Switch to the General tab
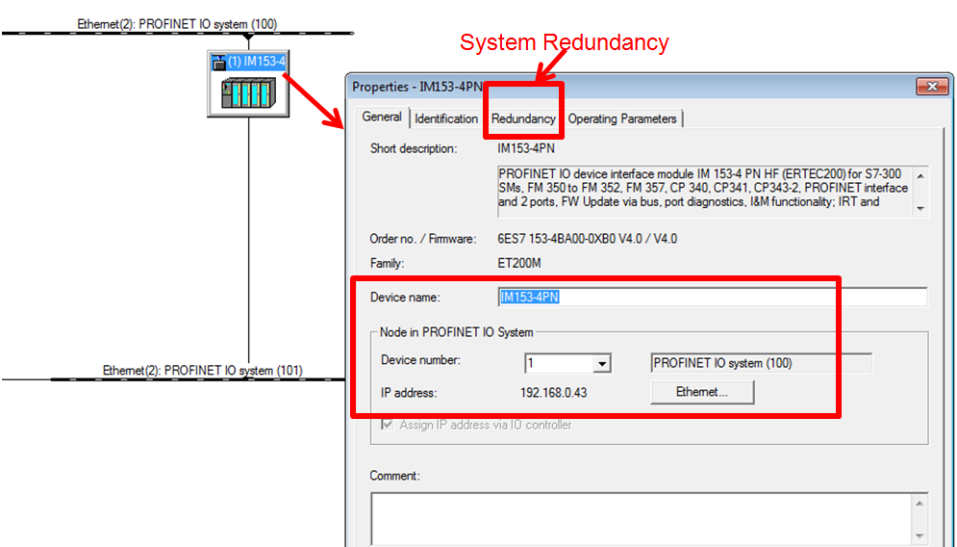Image resolution: width=957 pixels, height=547 pixels. pos(381,117)
